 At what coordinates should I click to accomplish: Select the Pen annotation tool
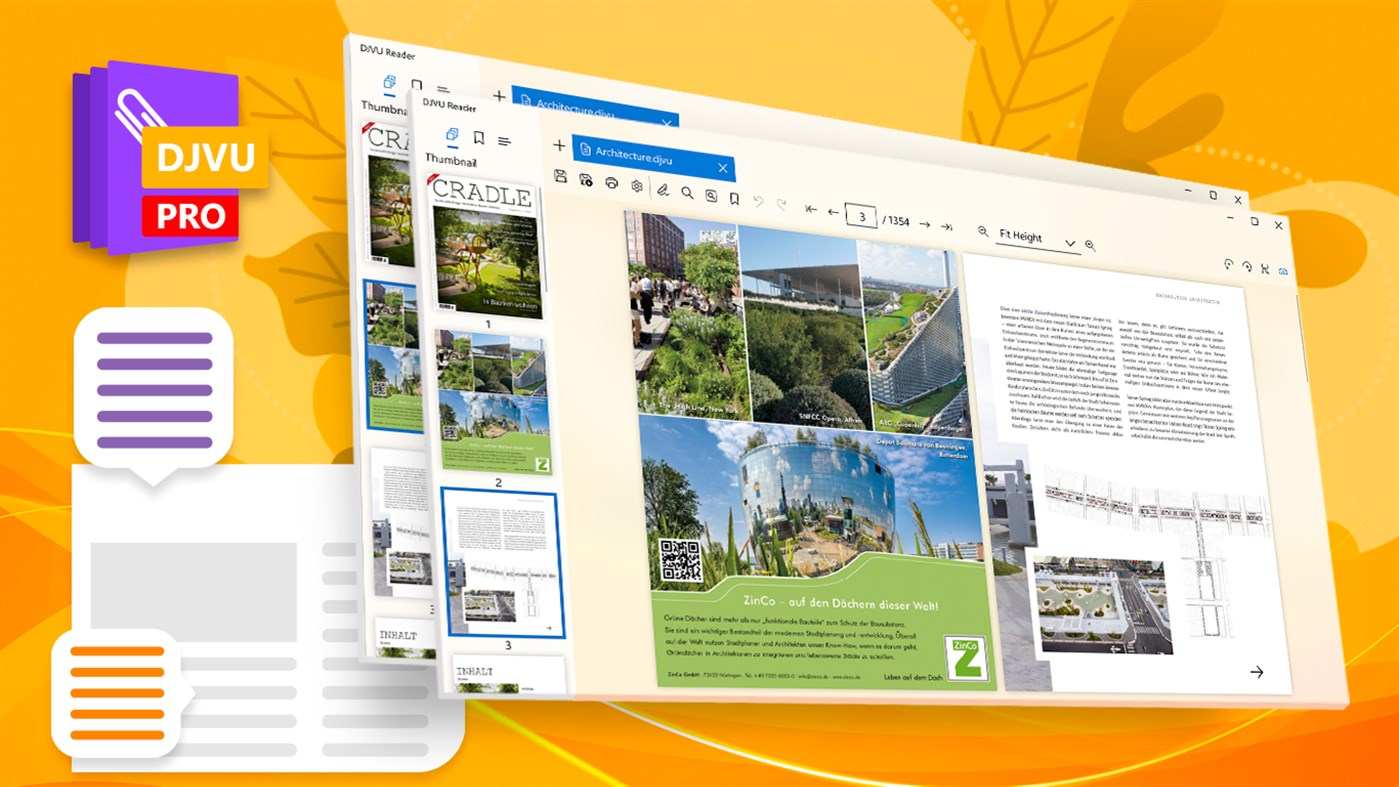663,190
